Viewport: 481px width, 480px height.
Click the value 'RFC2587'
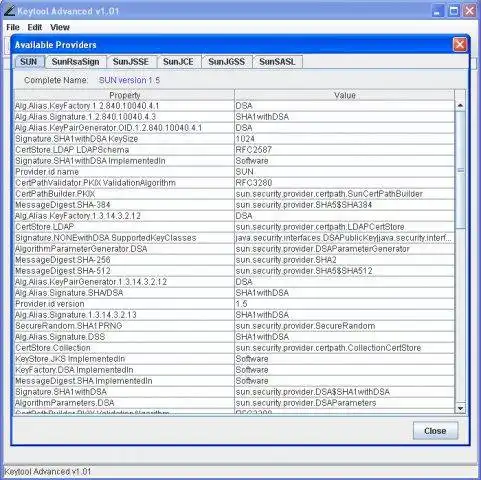click(345, 150)
